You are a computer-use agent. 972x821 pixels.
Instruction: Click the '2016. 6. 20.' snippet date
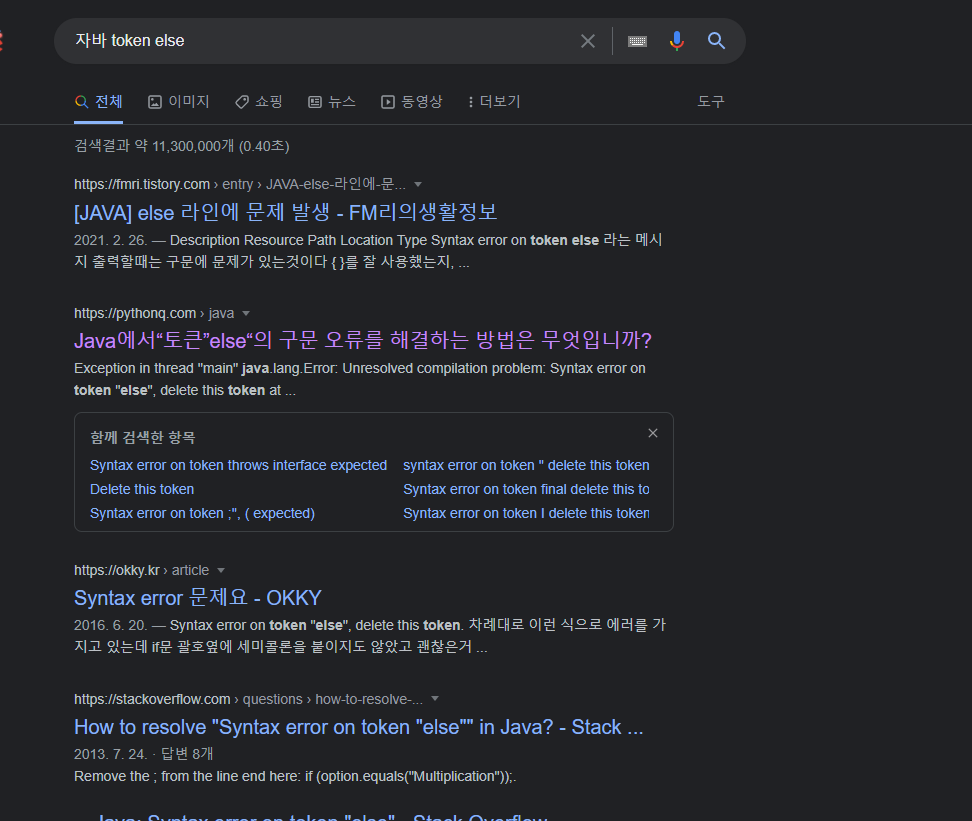(x=110, y=625)
